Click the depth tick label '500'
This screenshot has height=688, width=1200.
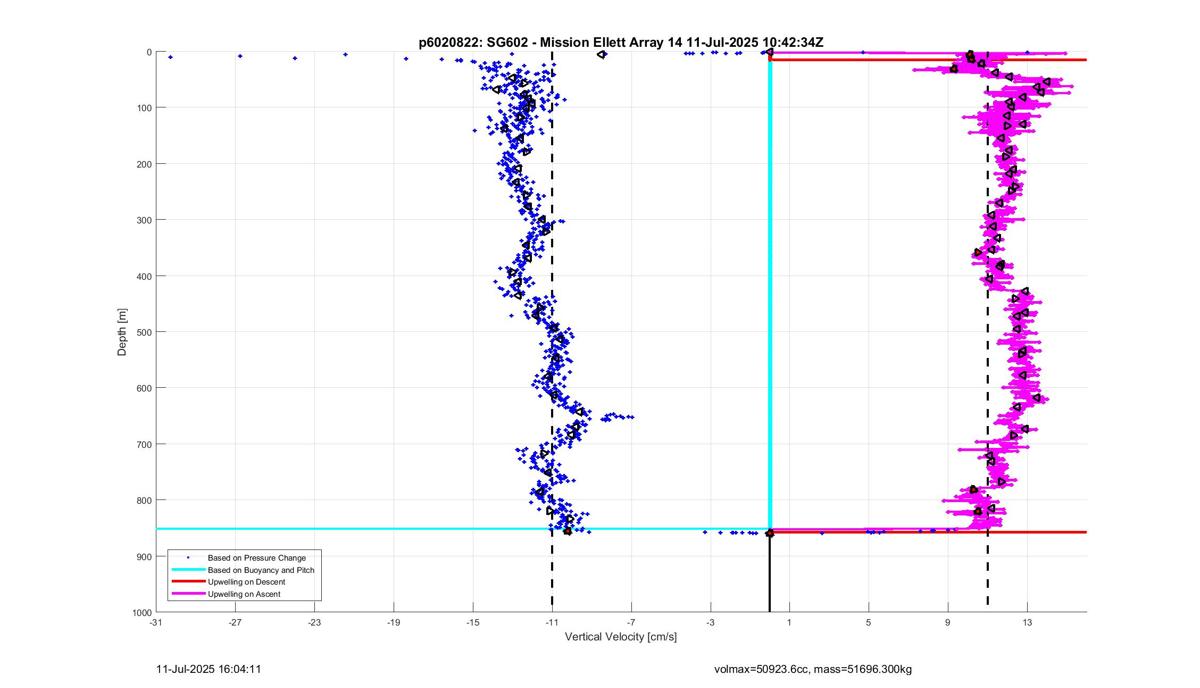[142, 332]
